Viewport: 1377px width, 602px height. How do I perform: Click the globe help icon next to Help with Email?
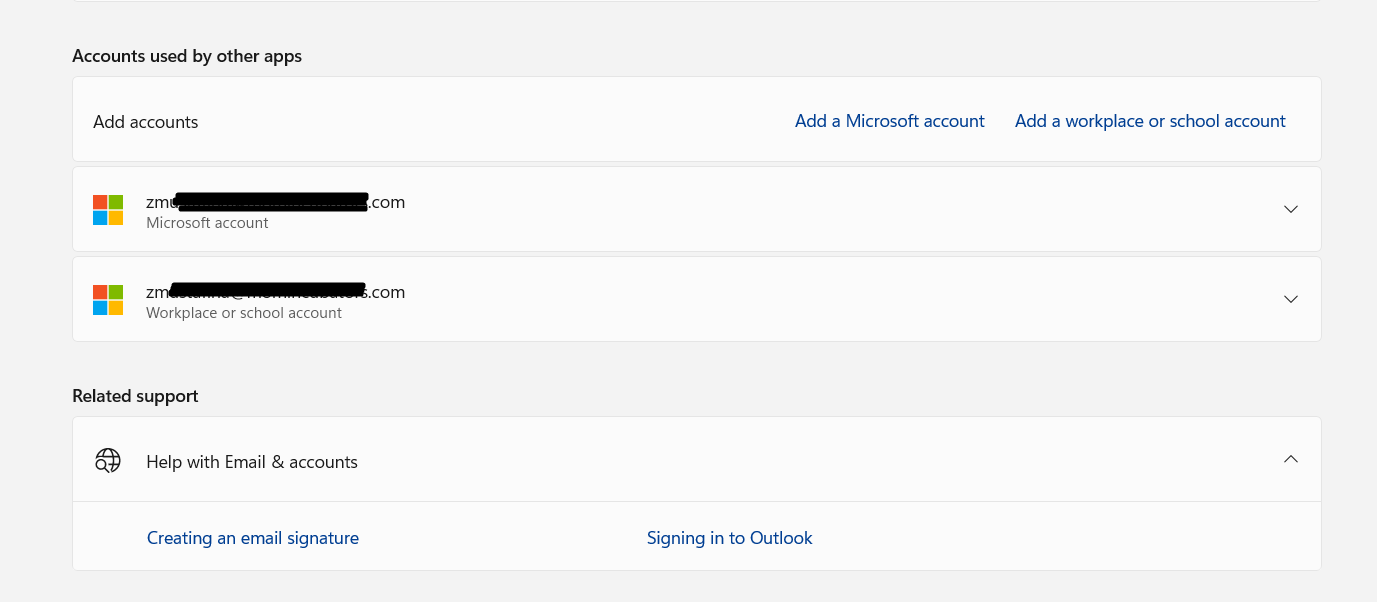pos(107,460)
